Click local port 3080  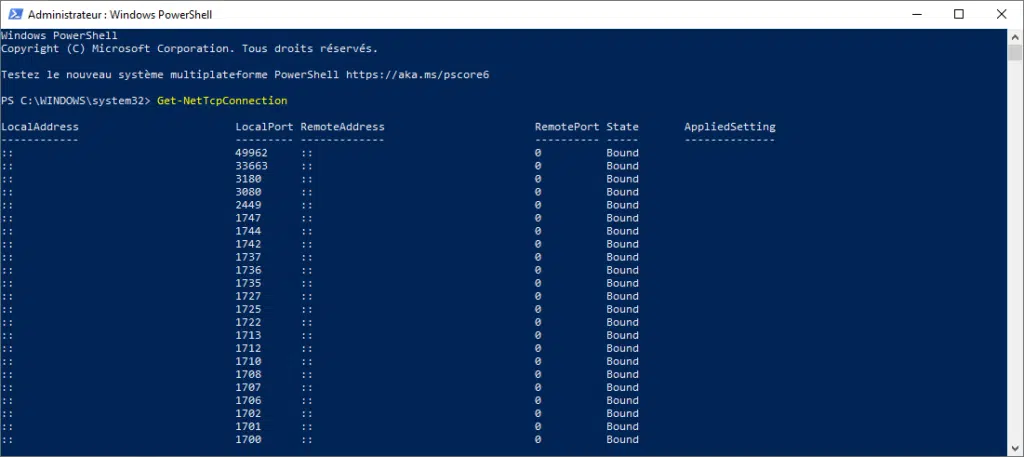pos(248,192)
